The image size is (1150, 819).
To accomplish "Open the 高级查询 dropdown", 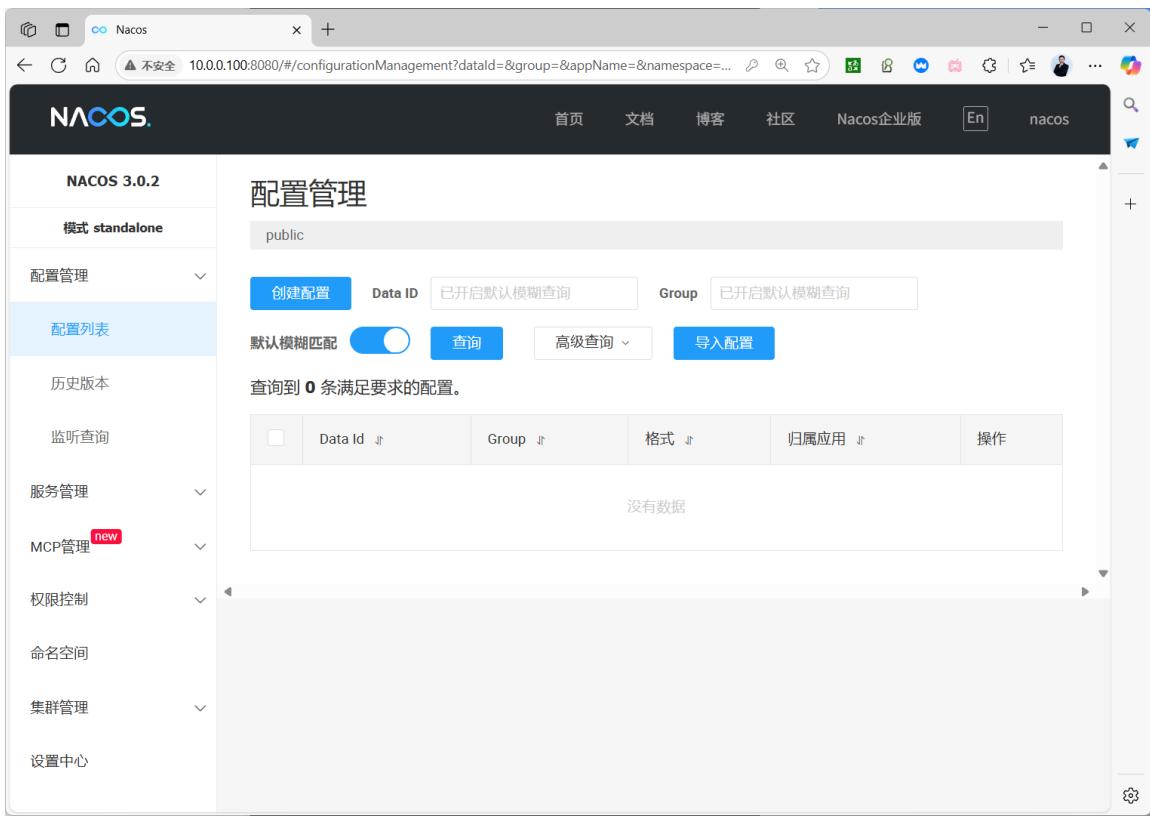I will coord(593,342).
